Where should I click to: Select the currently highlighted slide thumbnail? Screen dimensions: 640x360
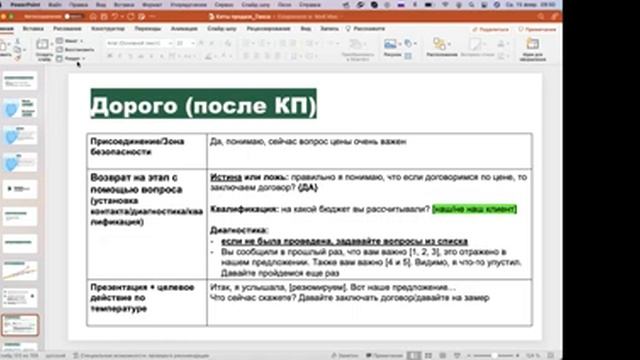tap(20, 325)
